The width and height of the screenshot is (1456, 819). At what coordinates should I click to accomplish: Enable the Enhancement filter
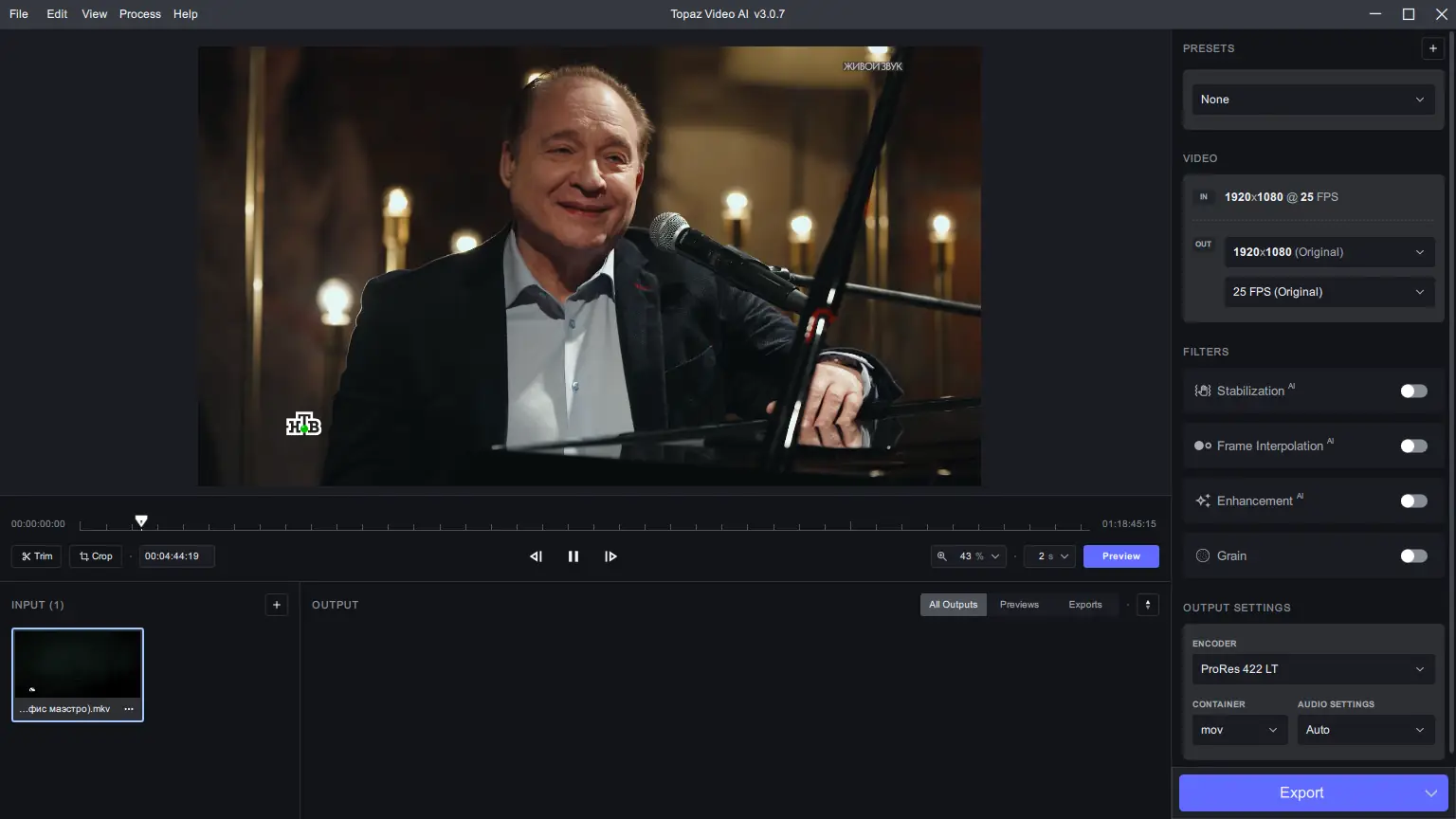[1413, 500]
